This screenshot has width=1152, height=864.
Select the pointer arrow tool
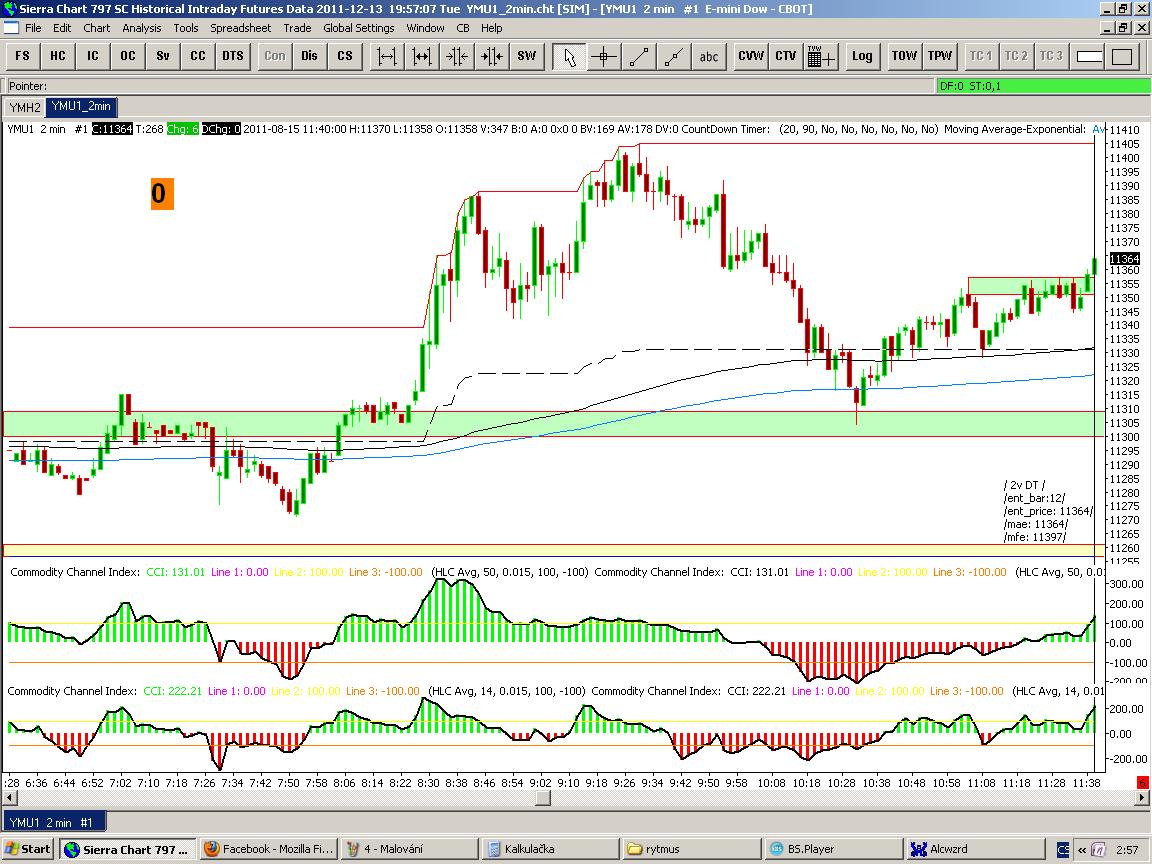[x=570, y=56]
